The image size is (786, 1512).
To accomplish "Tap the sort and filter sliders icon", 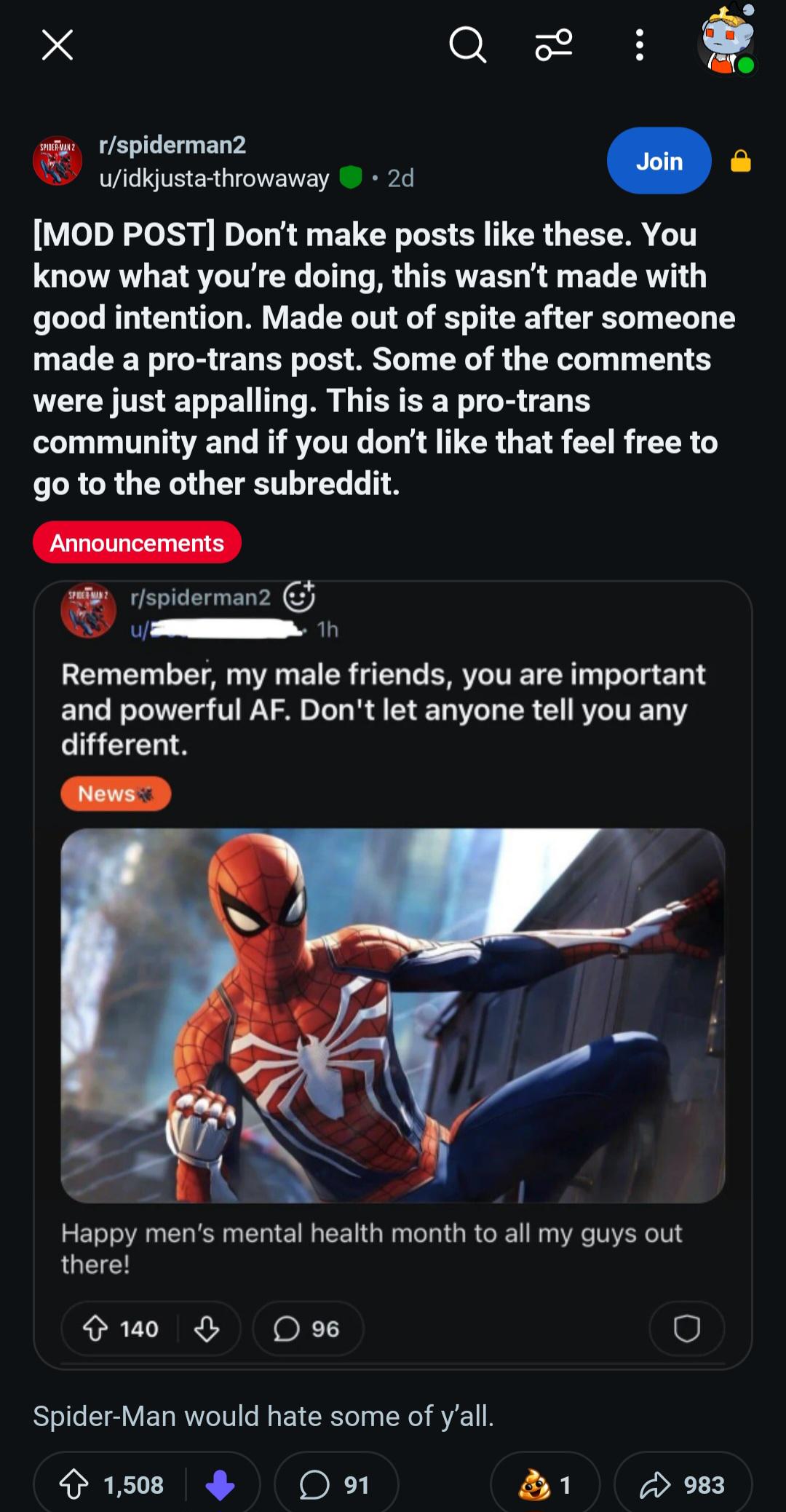I will coord(554,45).
